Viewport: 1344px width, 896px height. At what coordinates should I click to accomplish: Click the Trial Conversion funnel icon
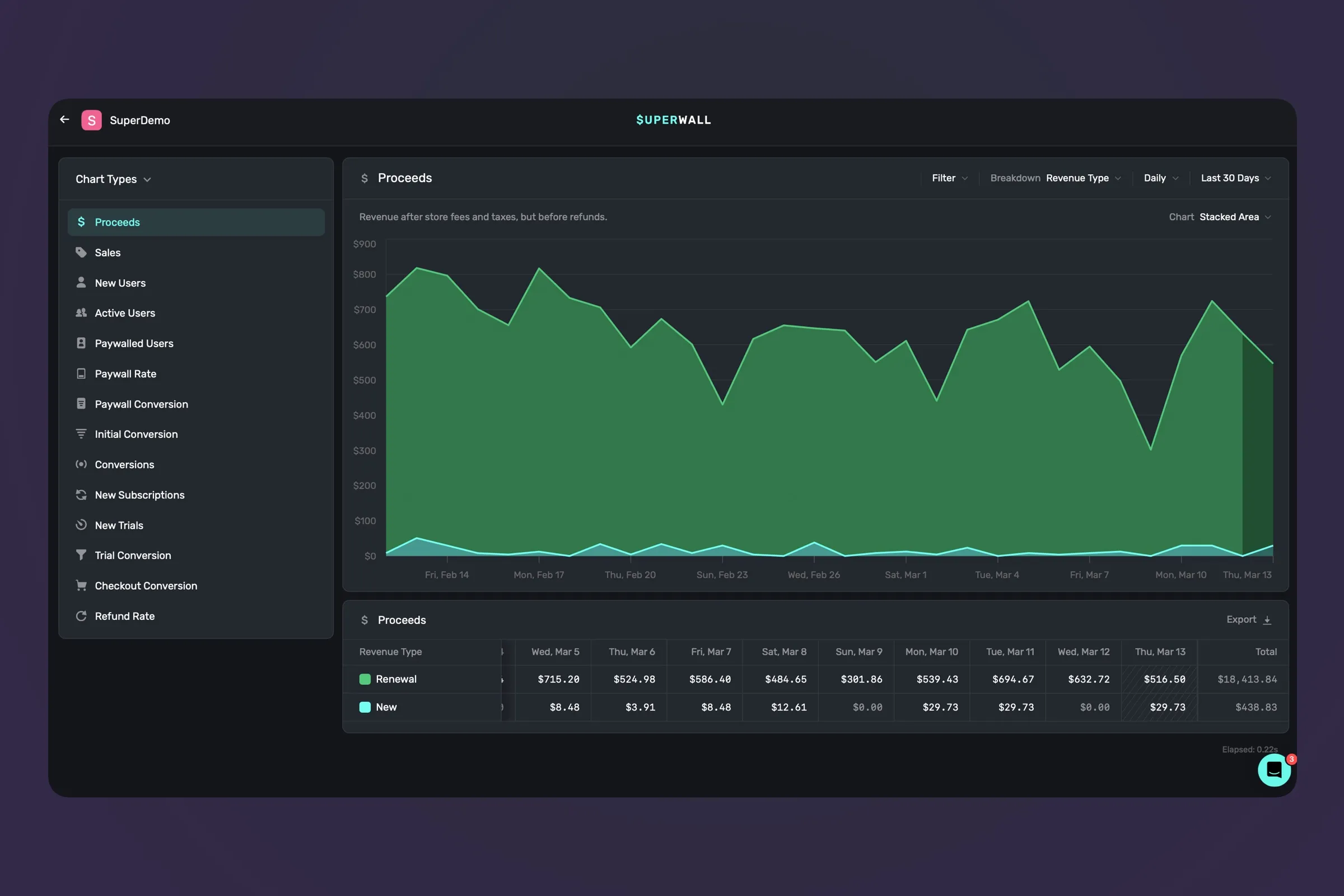click(x=81, y=555)
